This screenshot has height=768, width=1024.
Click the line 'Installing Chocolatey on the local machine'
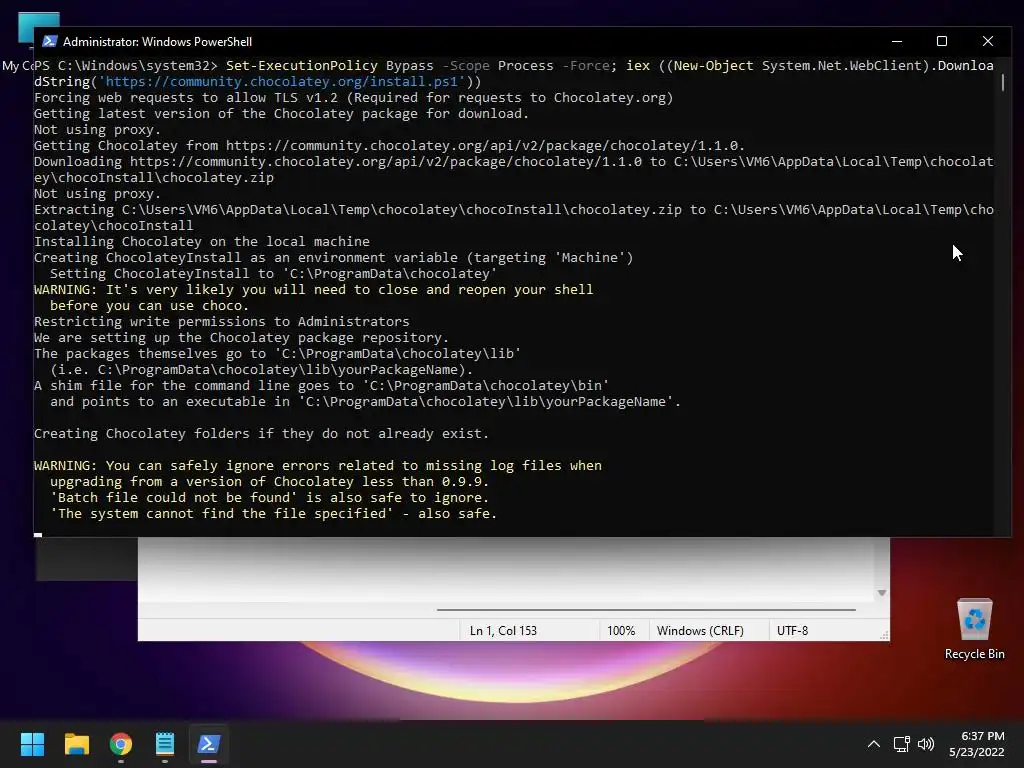point(202,242)
